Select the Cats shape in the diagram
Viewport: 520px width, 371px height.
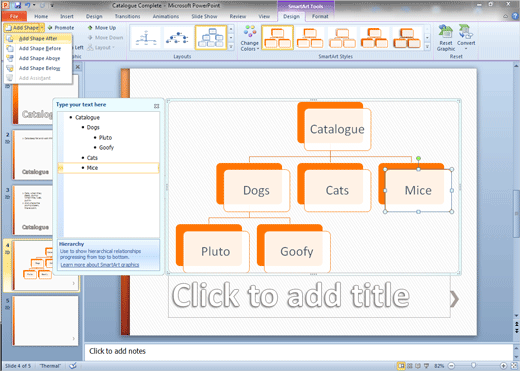tap(337, 190)
